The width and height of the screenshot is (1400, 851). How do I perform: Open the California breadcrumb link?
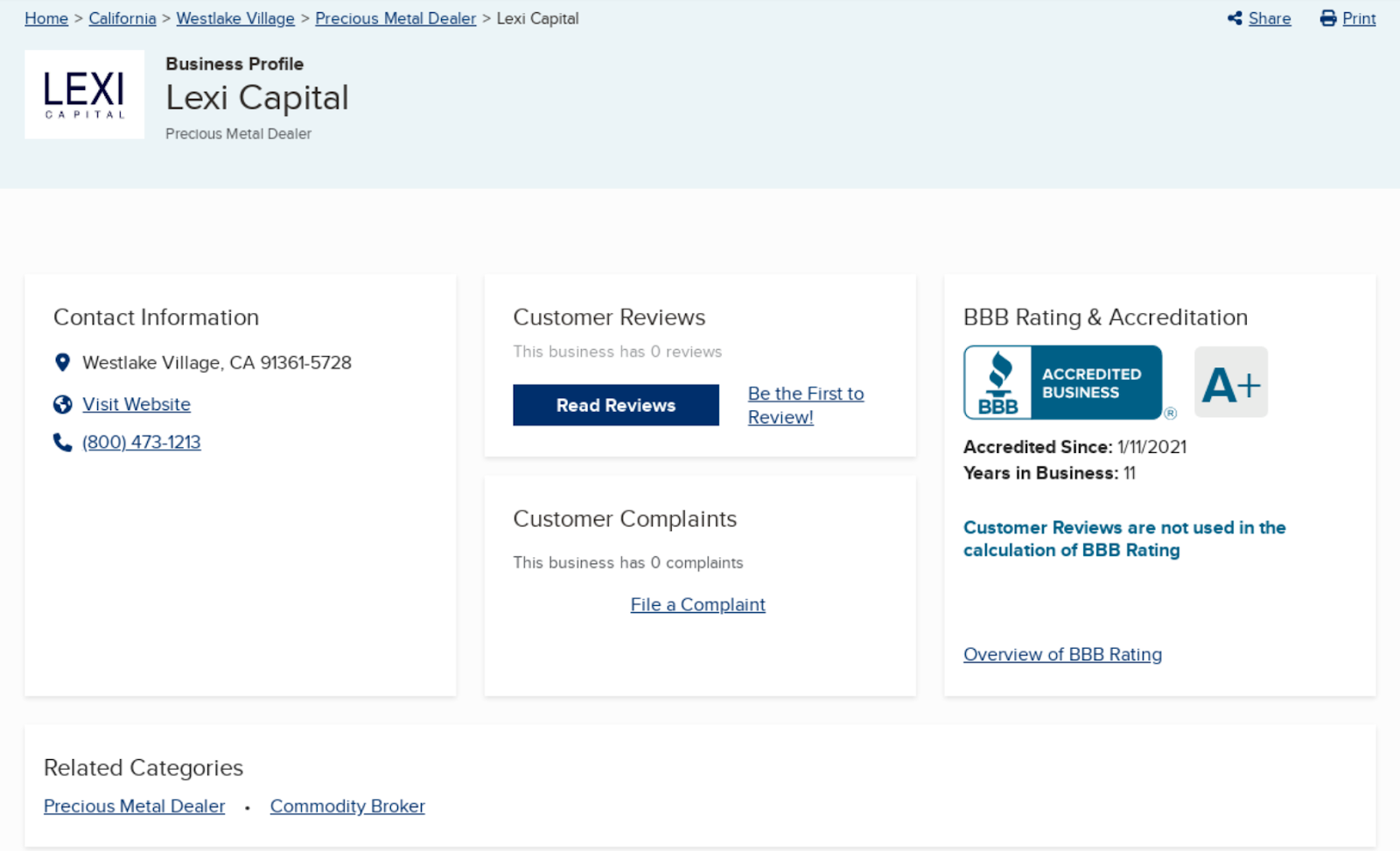(x=122, y=18)
